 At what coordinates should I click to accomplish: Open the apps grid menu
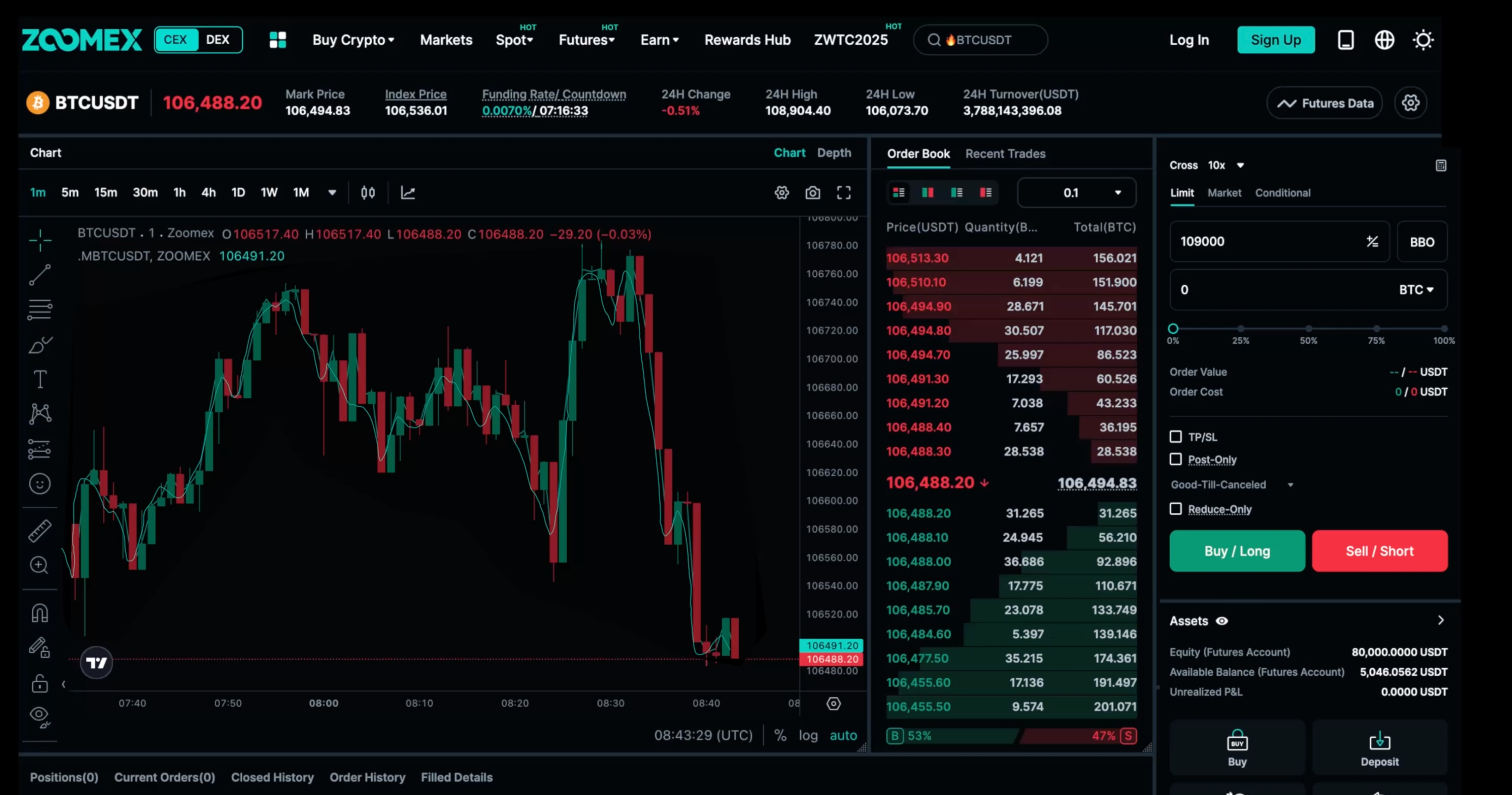(277, 40)
